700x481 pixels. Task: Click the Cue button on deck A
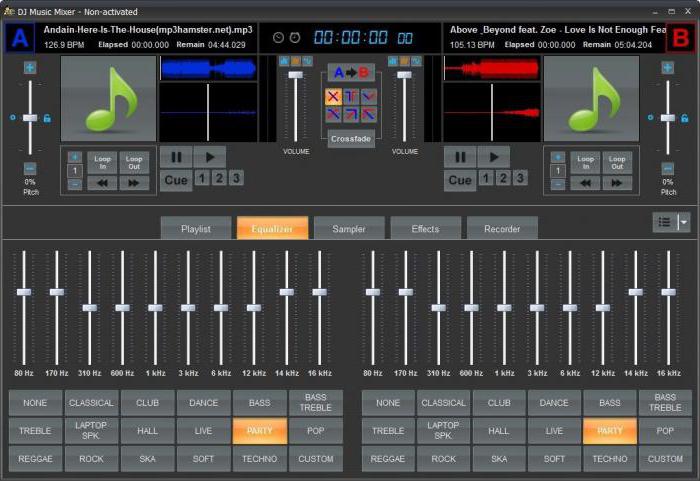point(176,180)
